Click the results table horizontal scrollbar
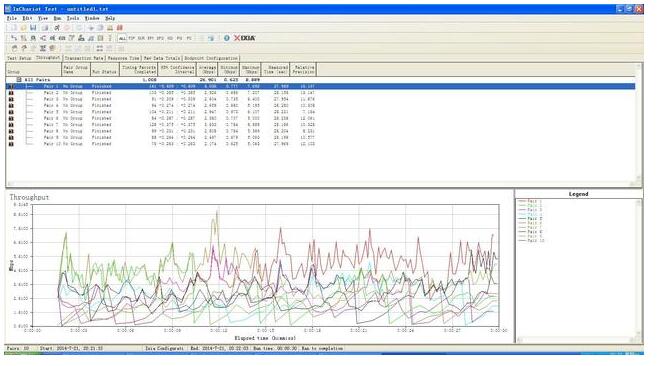661x366 pixels. (x=320, y=183)
